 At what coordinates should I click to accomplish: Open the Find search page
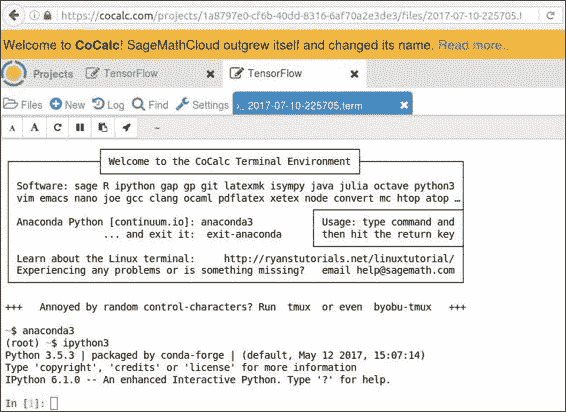pos(150,105)
